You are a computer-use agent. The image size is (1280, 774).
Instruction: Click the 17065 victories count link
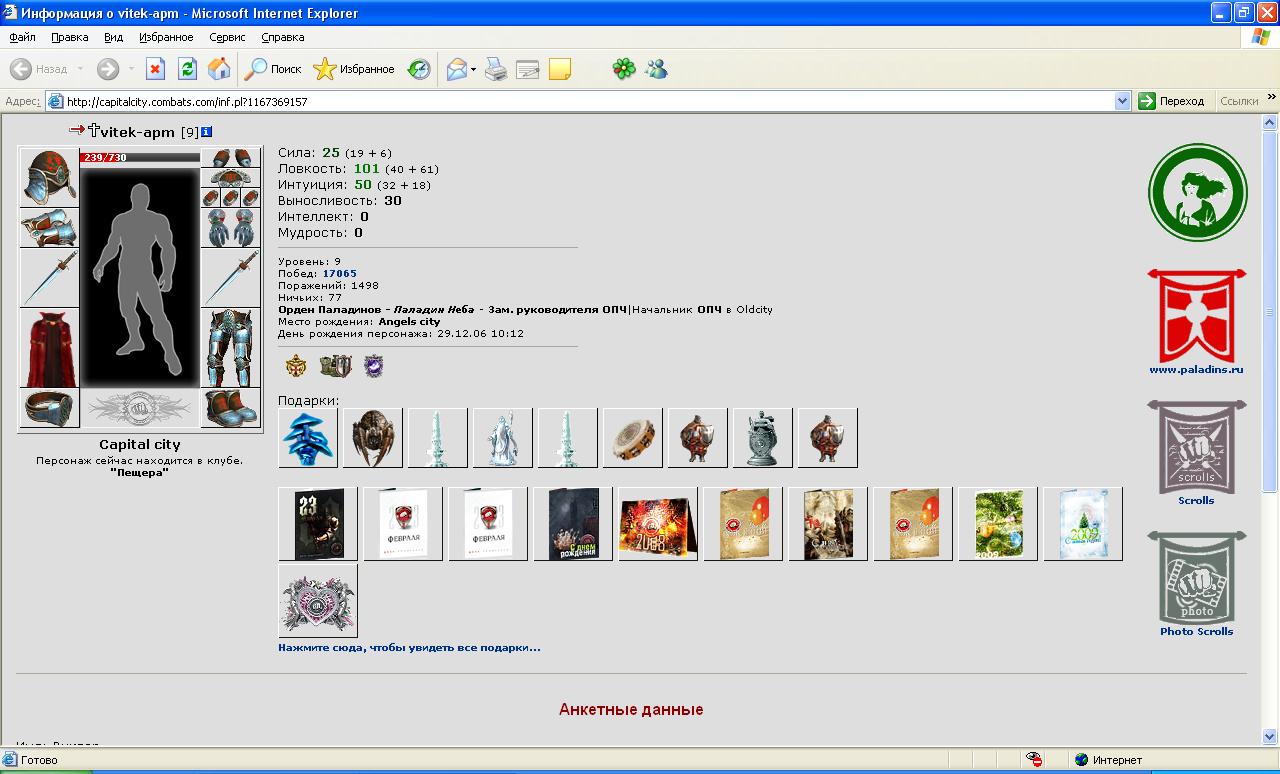tap(339, 273)
